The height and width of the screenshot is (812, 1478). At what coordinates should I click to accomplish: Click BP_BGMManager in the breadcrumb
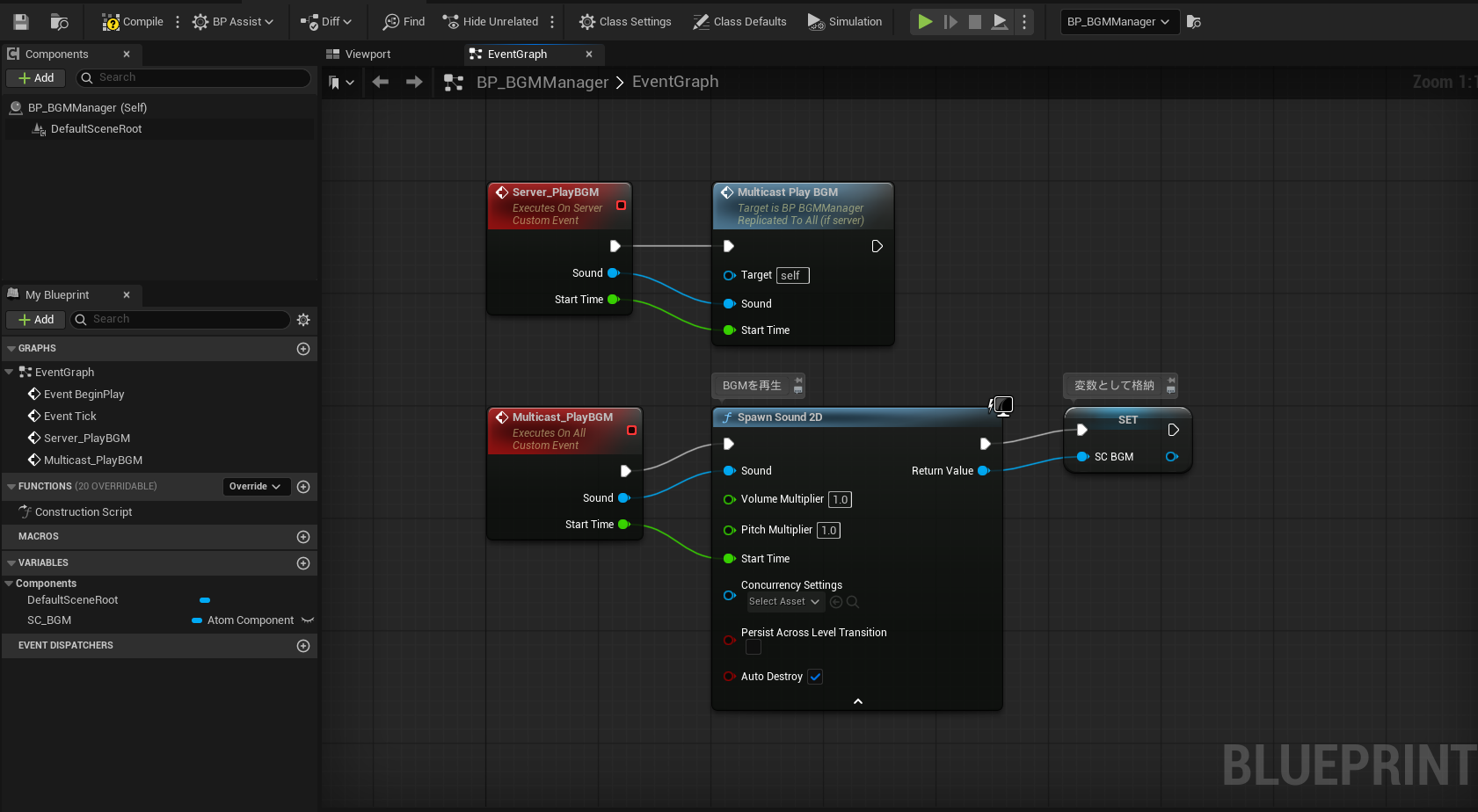(542, 83)
